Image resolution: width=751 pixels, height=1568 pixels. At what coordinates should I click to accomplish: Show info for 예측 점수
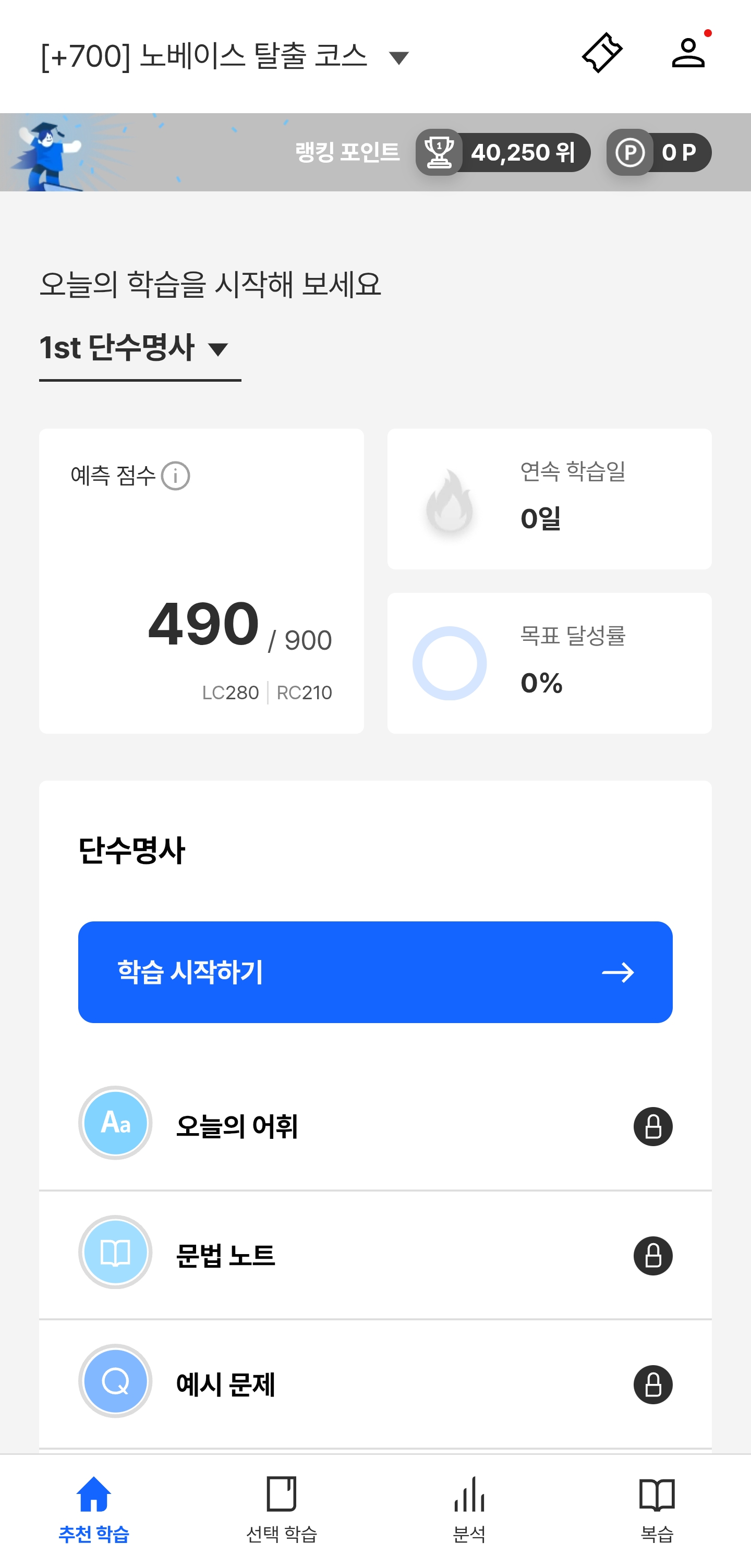175,476
